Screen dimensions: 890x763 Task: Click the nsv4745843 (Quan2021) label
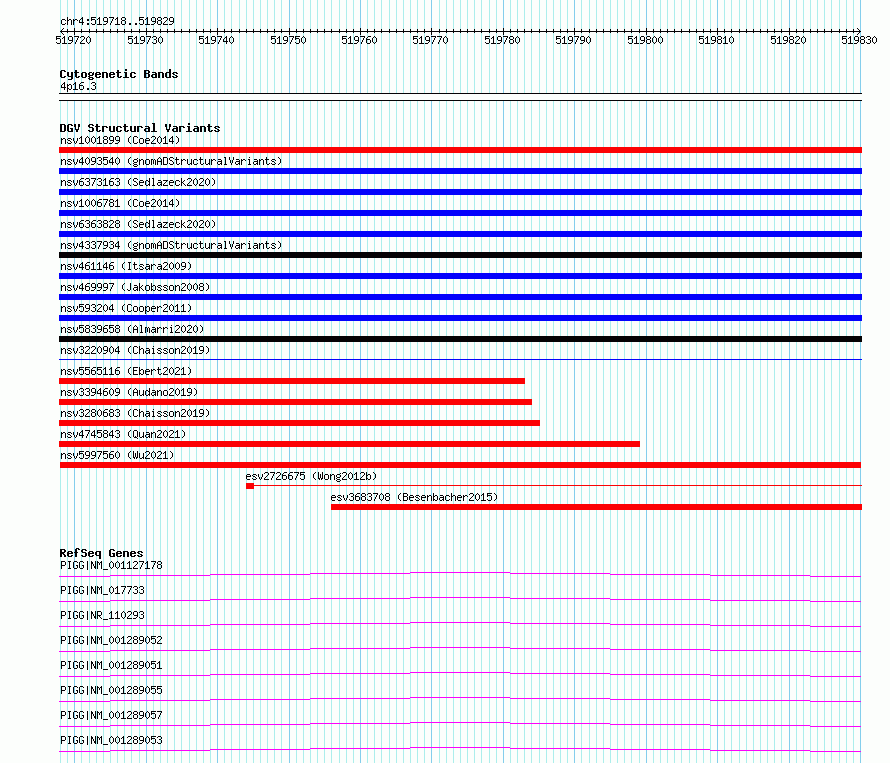[123, 434]
